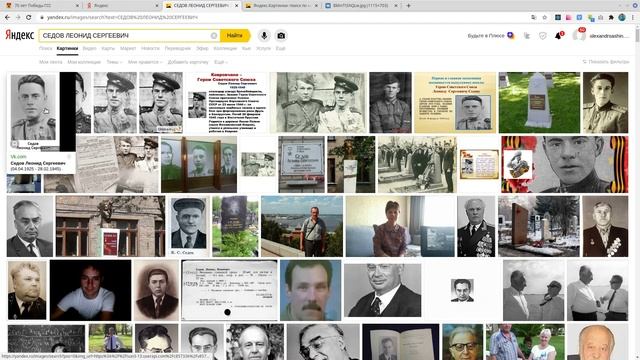This screenshot has width=640, height=360.
Task: Open the Chrome profile avatar in toolbar
Action: [622, 18]
